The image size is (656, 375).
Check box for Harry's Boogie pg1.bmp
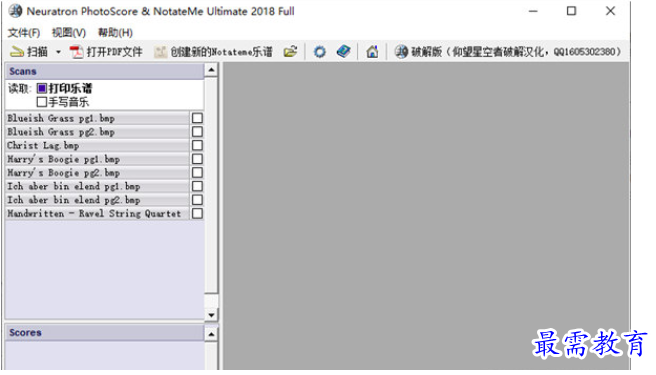click(x=197, y=159)
